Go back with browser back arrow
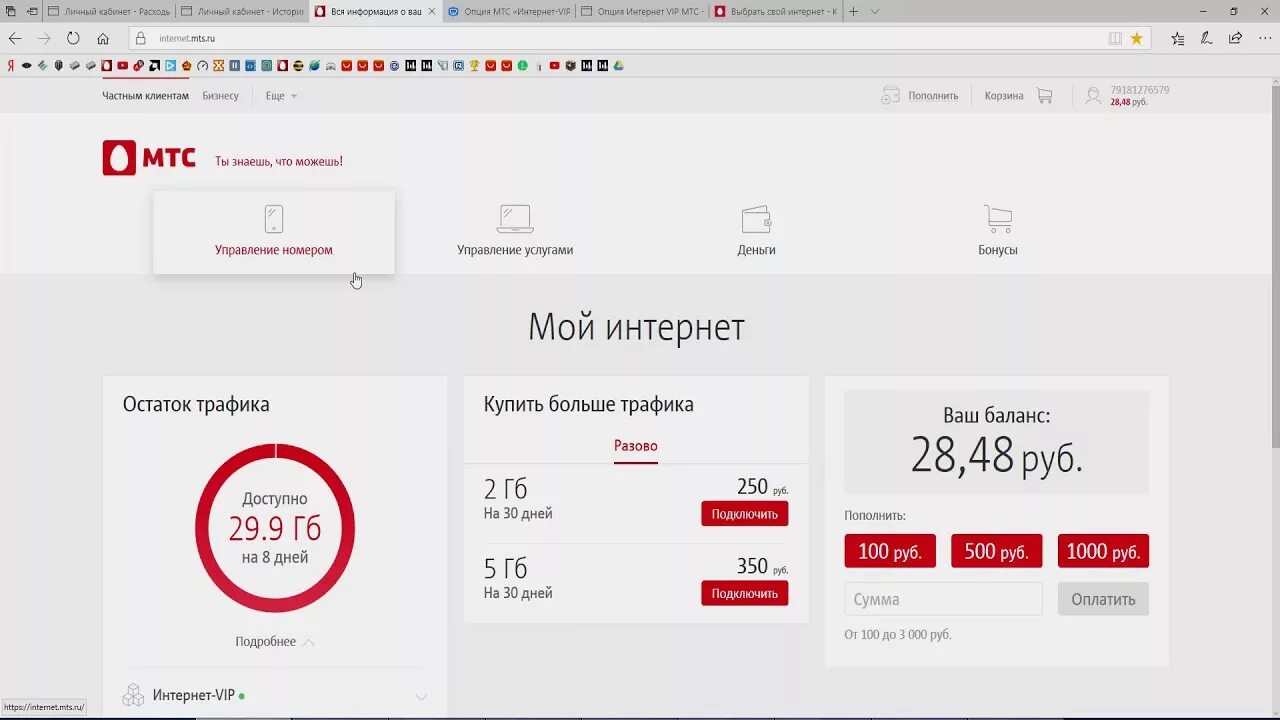This screenshot has height=720, width=1280. pos(15,38)
